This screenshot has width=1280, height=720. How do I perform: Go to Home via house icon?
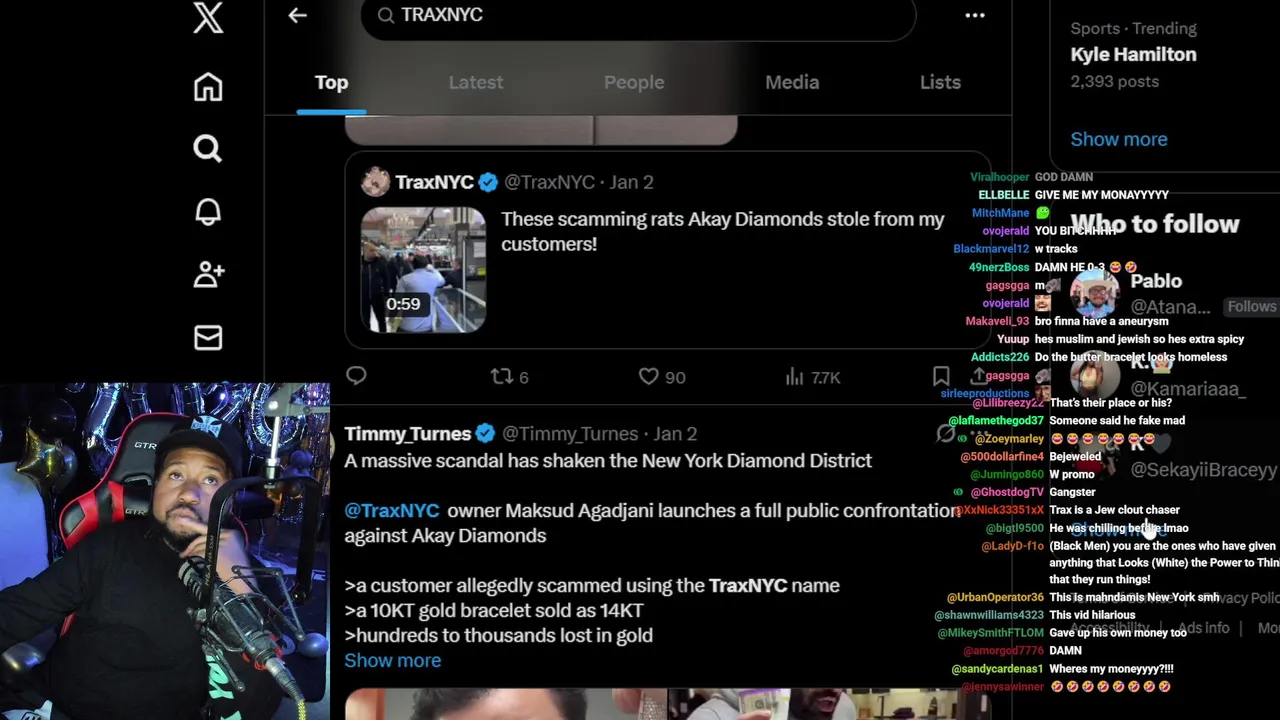coord(208,87)
